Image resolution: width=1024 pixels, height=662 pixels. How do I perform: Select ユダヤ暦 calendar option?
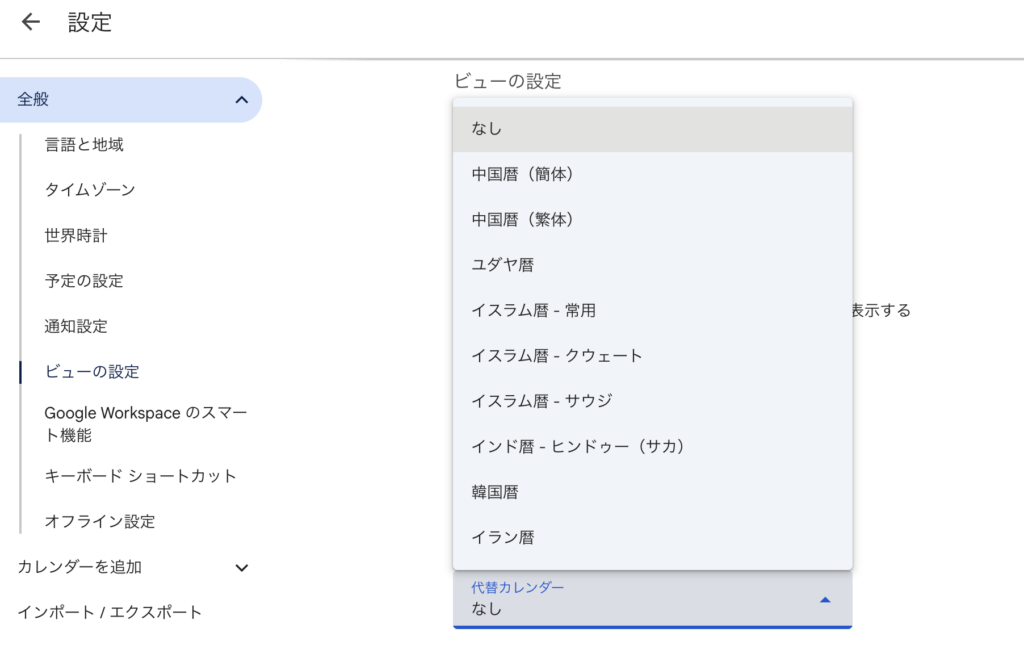[x=652, y=265]
